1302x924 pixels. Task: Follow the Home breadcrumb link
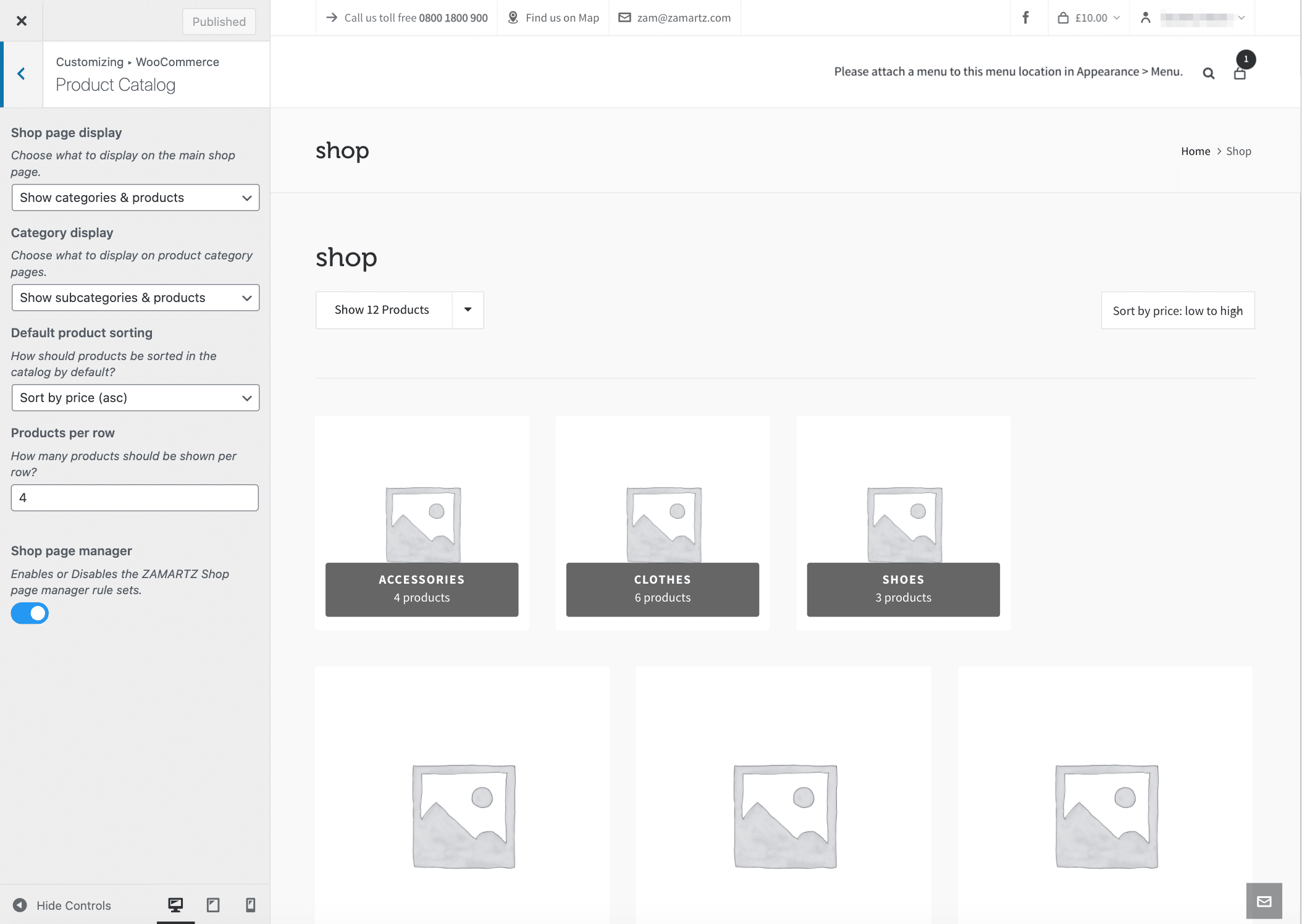pyautogui.click(x=1195, y=151)
